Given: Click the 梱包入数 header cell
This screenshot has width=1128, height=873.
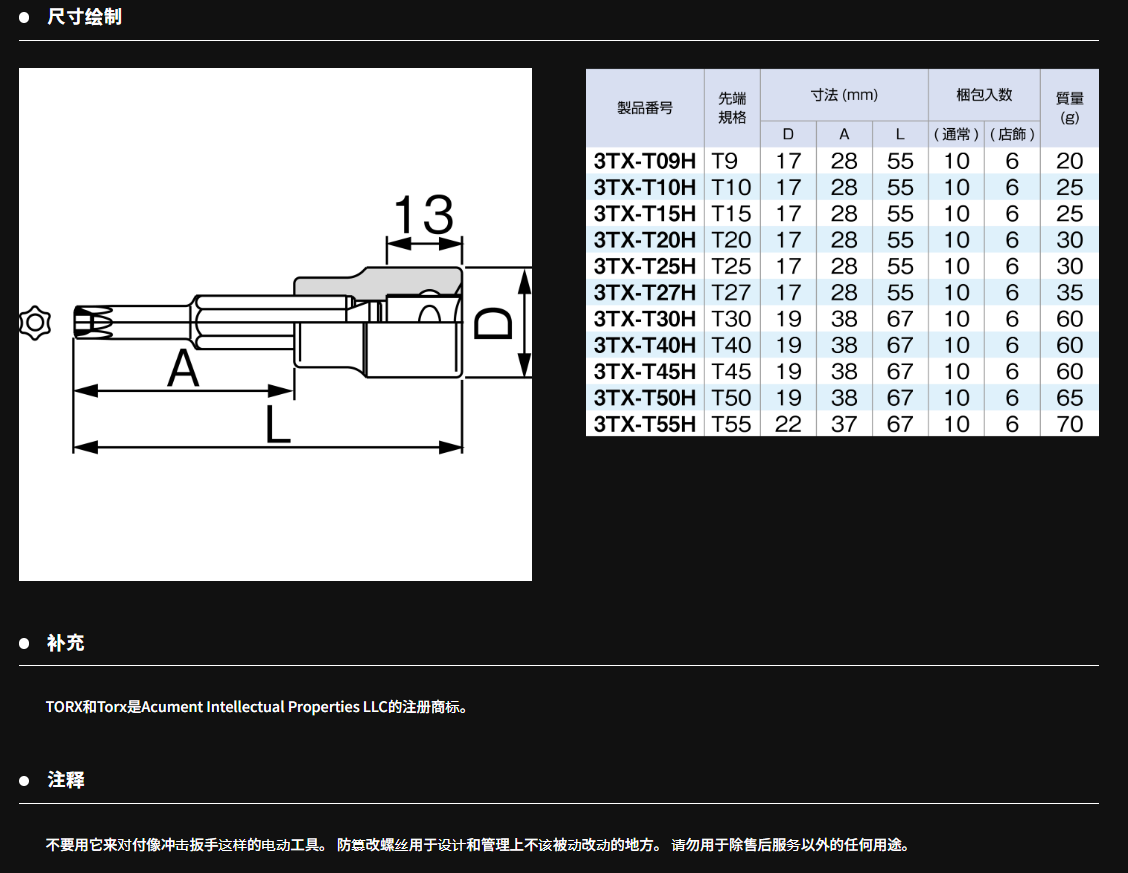Looking at the screenshot, I should pos(984,95).
